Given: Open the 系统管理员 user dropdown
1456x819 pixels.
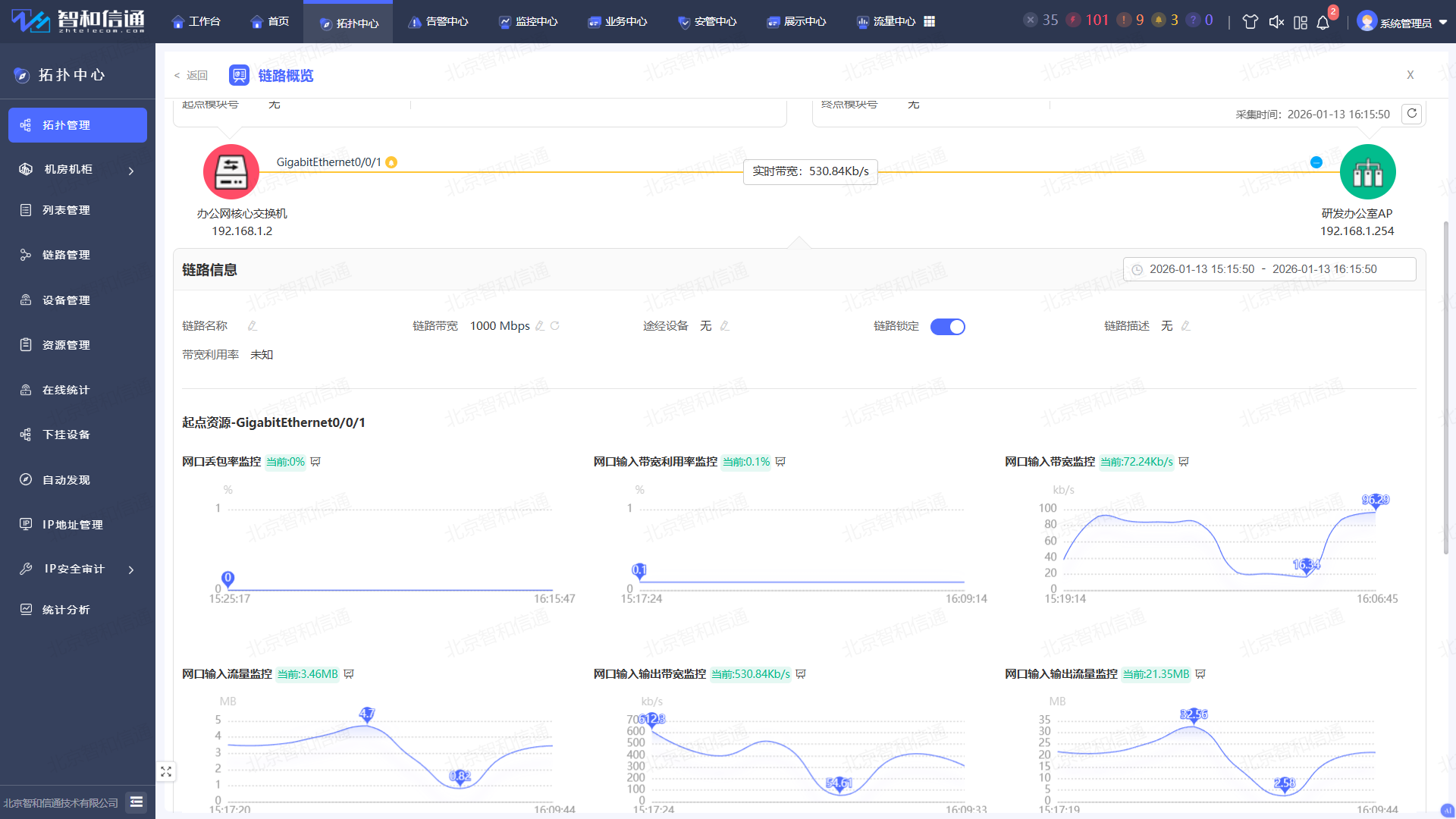Looking at the screenshot, I should click(x=1404, y=22).
